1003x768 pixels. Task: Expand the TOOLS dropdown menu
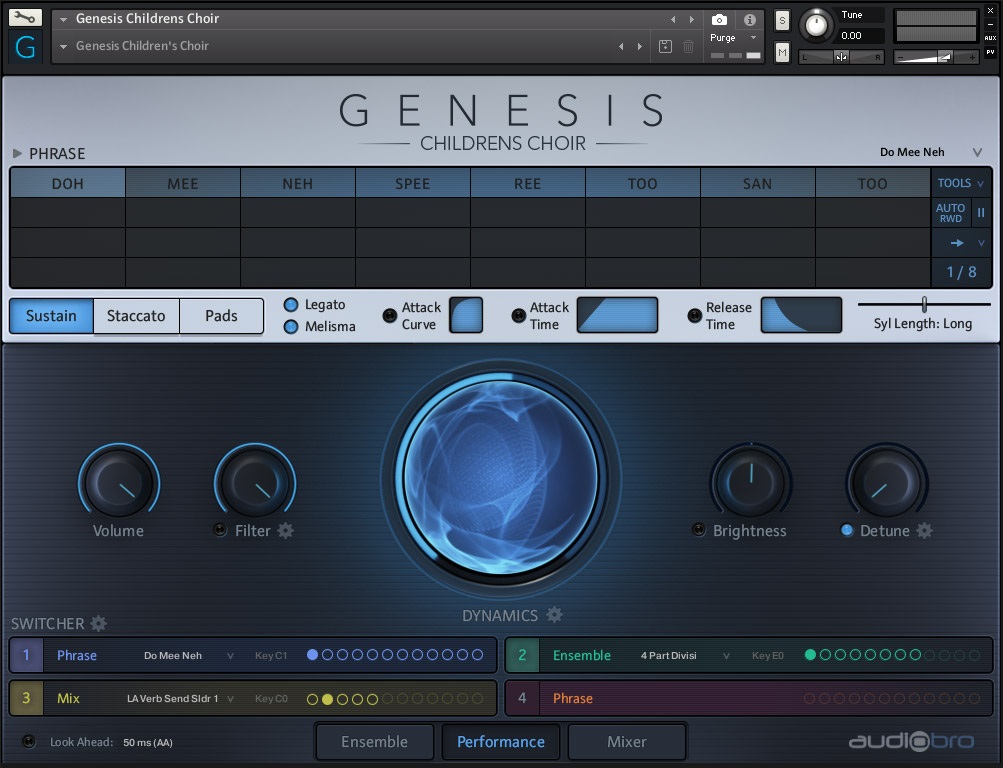pyautogui.click(x=960, y=183)
